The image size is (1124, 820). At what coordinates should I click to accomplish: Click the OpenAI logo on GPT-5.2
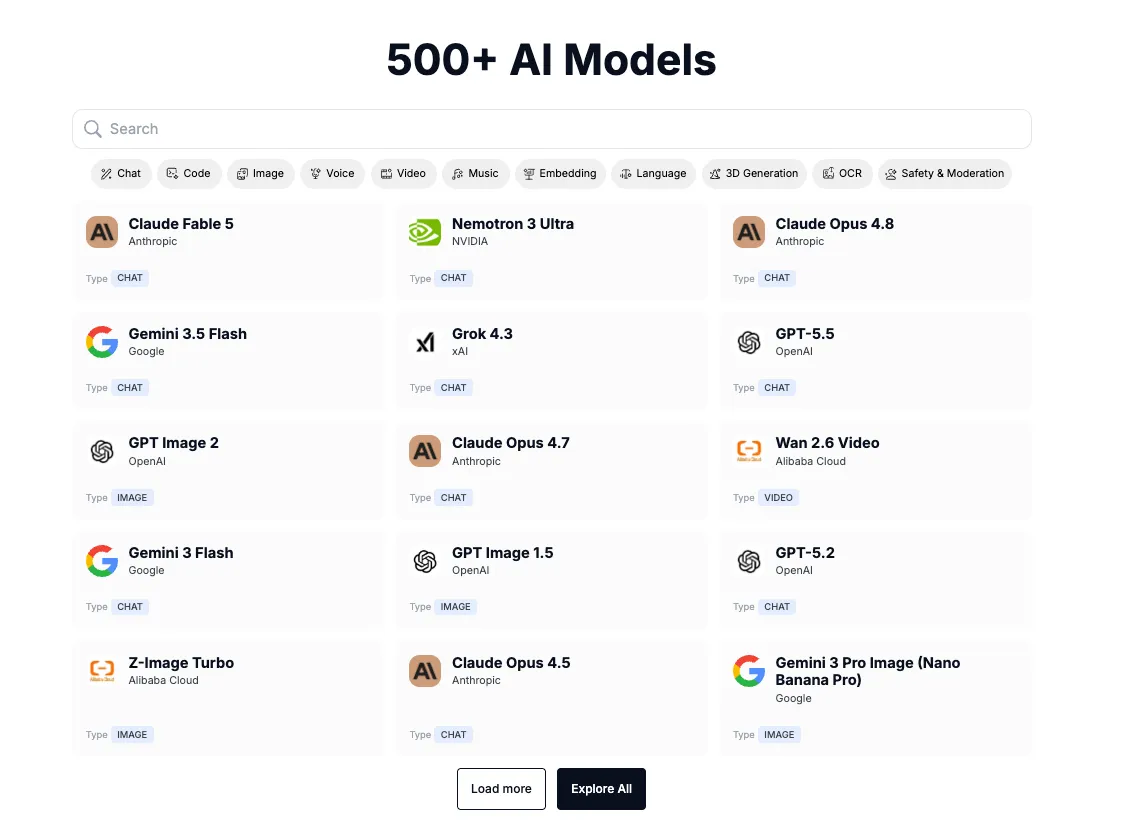(x=748, y=561)
